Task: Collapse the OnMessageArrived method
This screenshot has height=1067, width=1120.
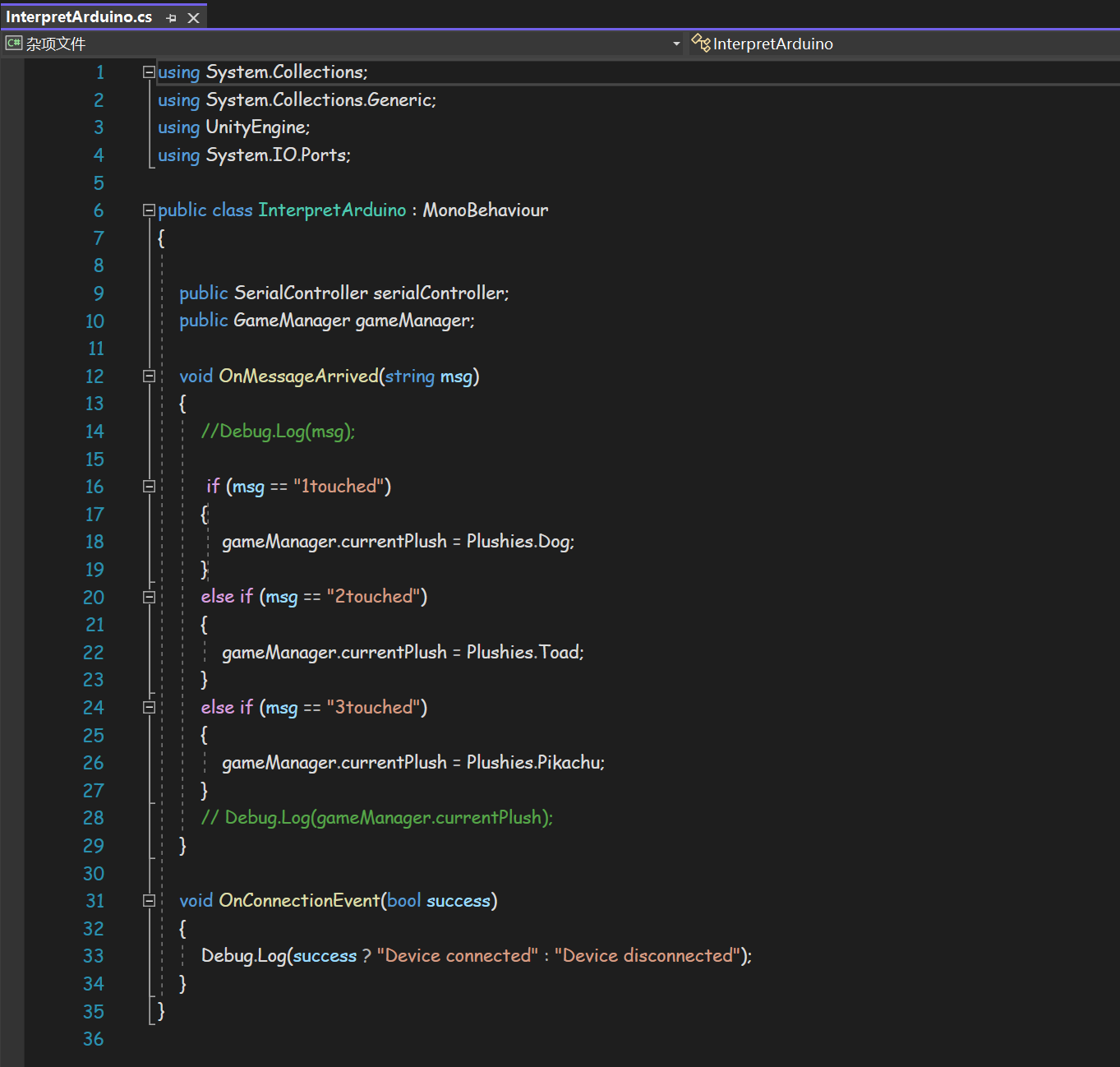Action: click(x=149, y=376)
